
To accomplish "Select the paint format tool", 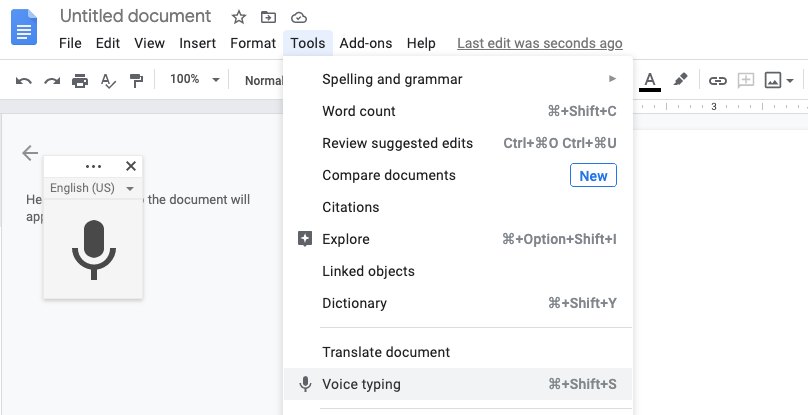I will click(x=136, y=80).
